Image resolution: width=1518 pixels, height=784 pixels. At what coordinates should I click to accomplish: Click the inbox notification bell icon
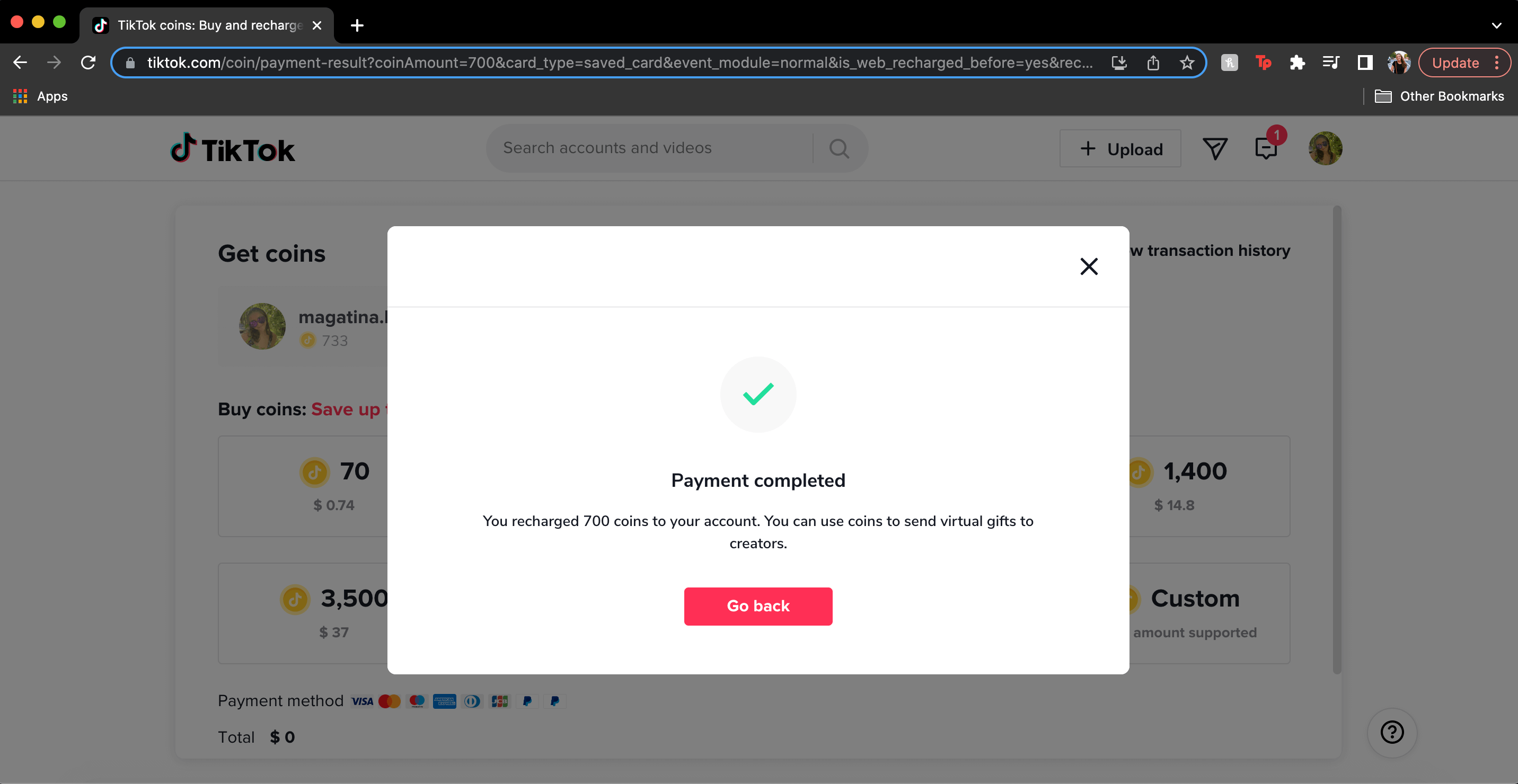point(1265,148)
